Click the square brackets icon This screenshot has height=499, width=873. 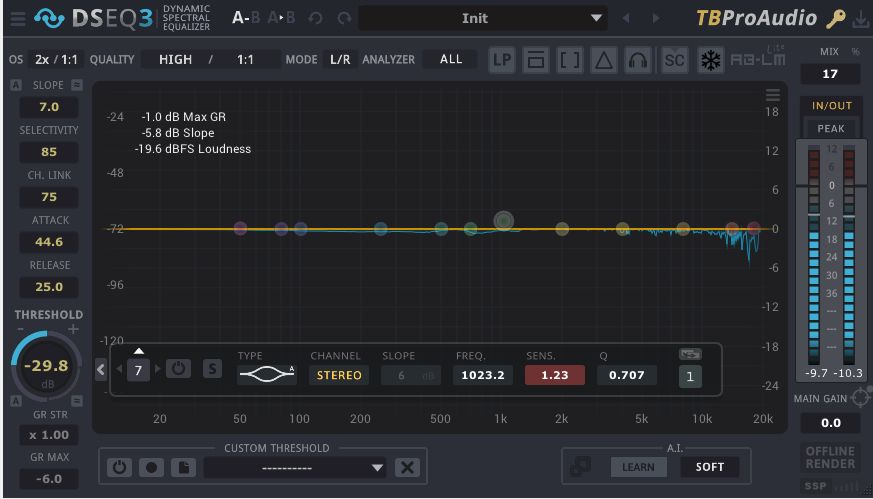570,60
